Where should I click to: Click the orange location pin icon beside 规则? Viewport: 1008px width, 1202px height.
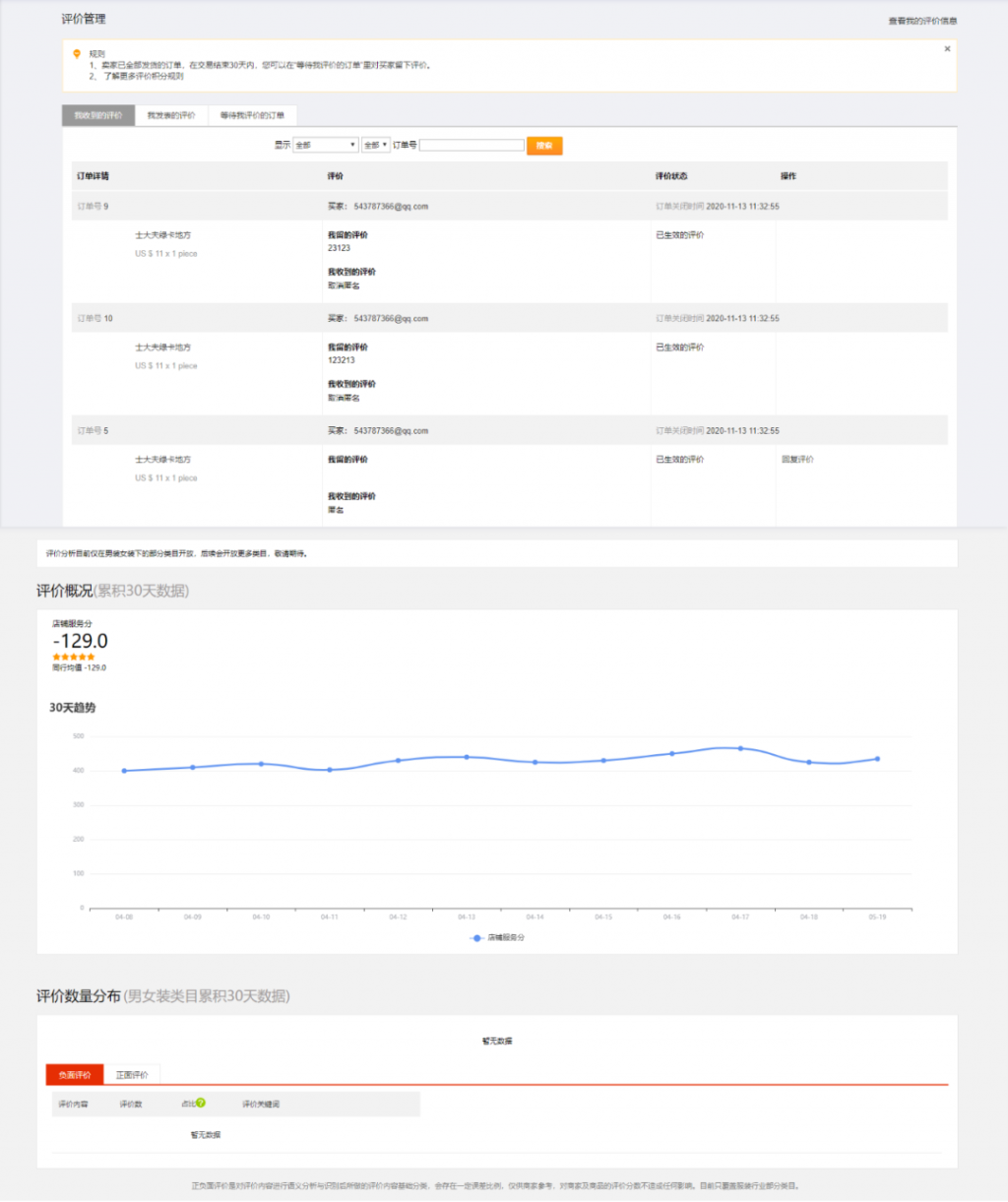77,54
